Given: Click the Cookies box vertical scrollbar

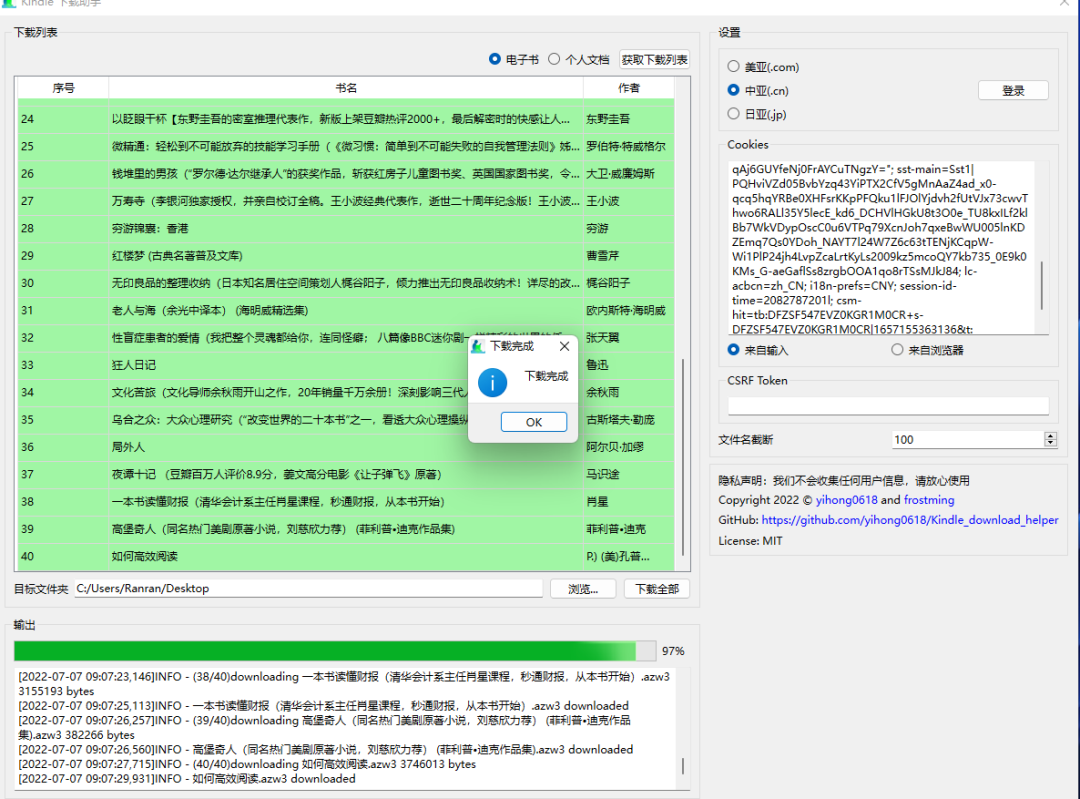Looking at the screenshot, I should [1041, 285].
